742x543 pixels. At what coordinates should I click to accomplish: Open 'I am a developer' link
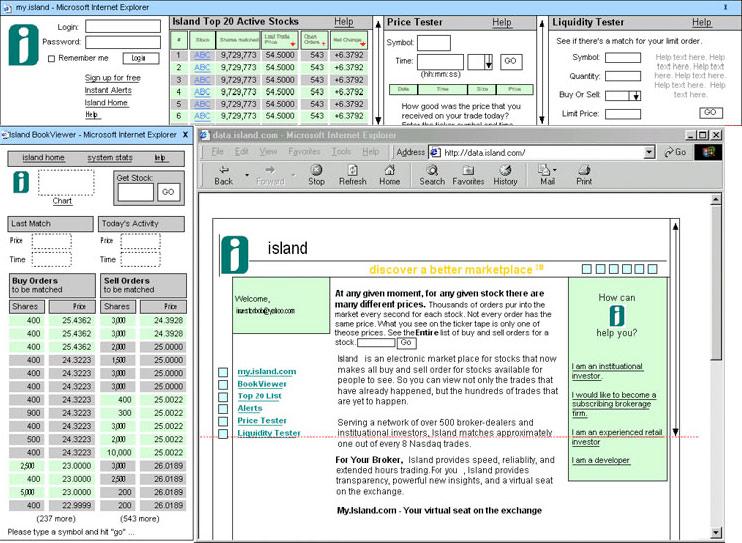[x=601, y=460]
